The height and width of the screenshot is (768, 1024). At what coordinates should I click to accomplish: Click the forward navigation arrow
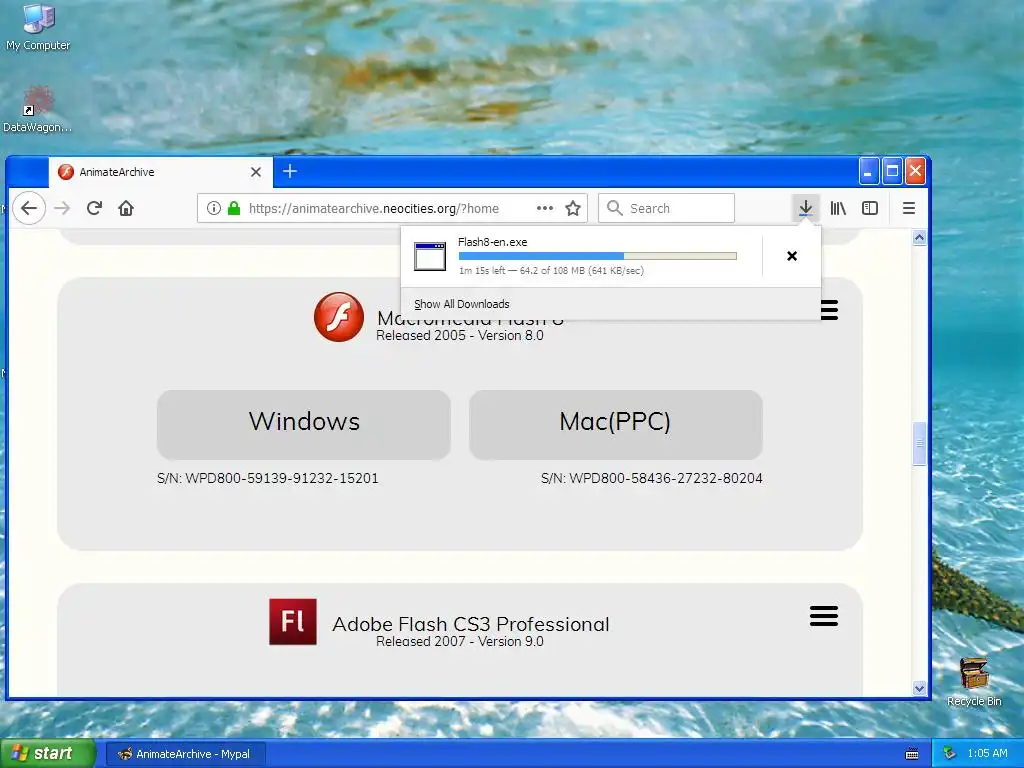(62, 208)
